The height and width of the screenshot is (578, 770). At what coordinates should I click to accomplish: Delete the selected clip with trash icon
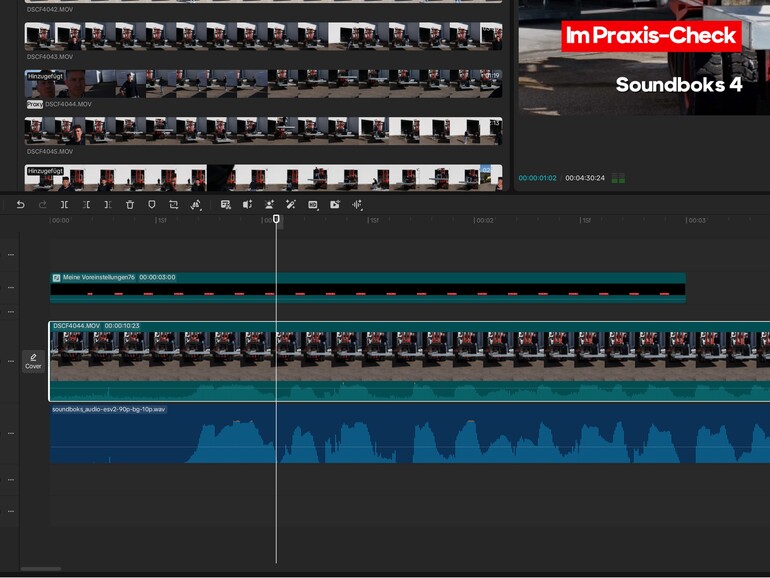click(130, 205)
